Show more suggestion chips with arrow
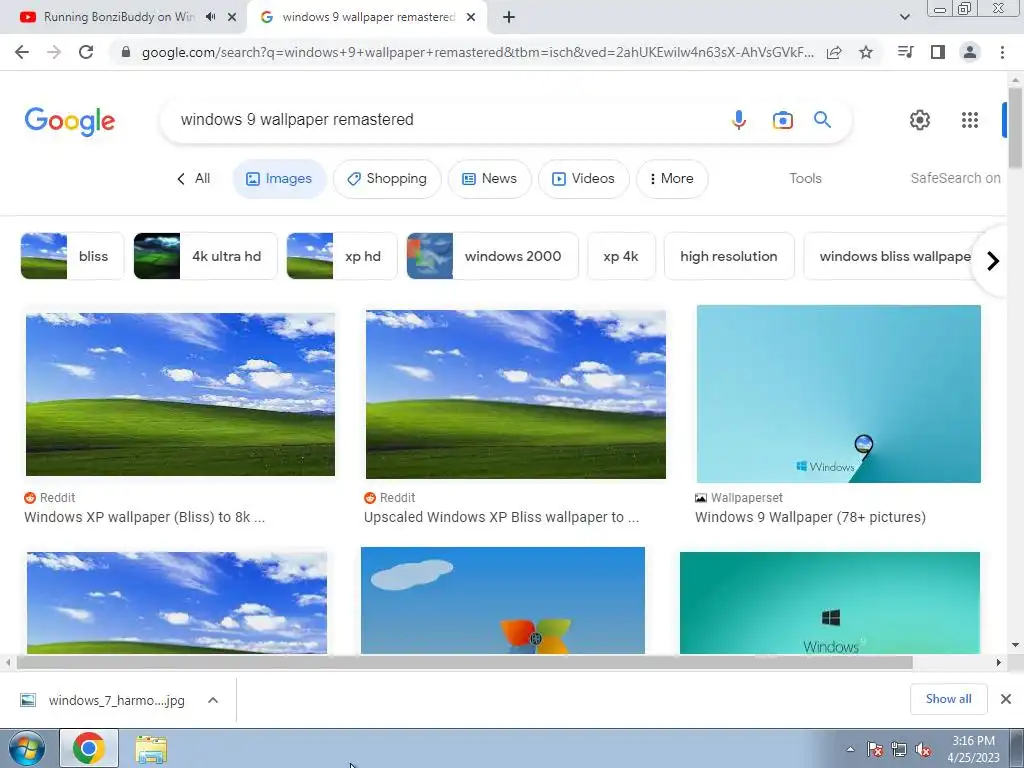This screenshot has height=768, width=1024. 993,261
